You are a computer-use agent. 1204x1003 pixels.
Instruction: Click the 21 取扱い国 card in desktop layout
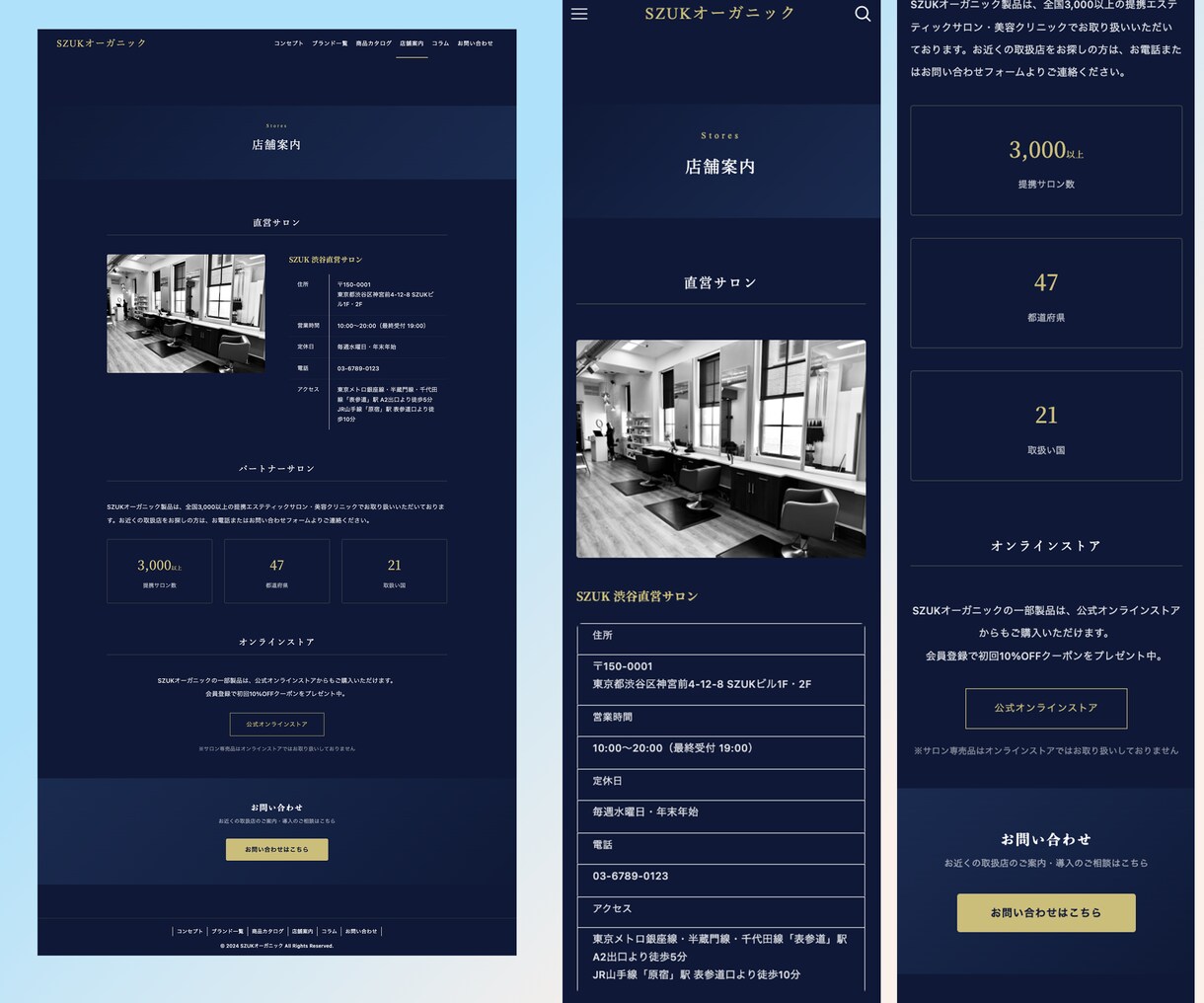(x=394, y=571)
